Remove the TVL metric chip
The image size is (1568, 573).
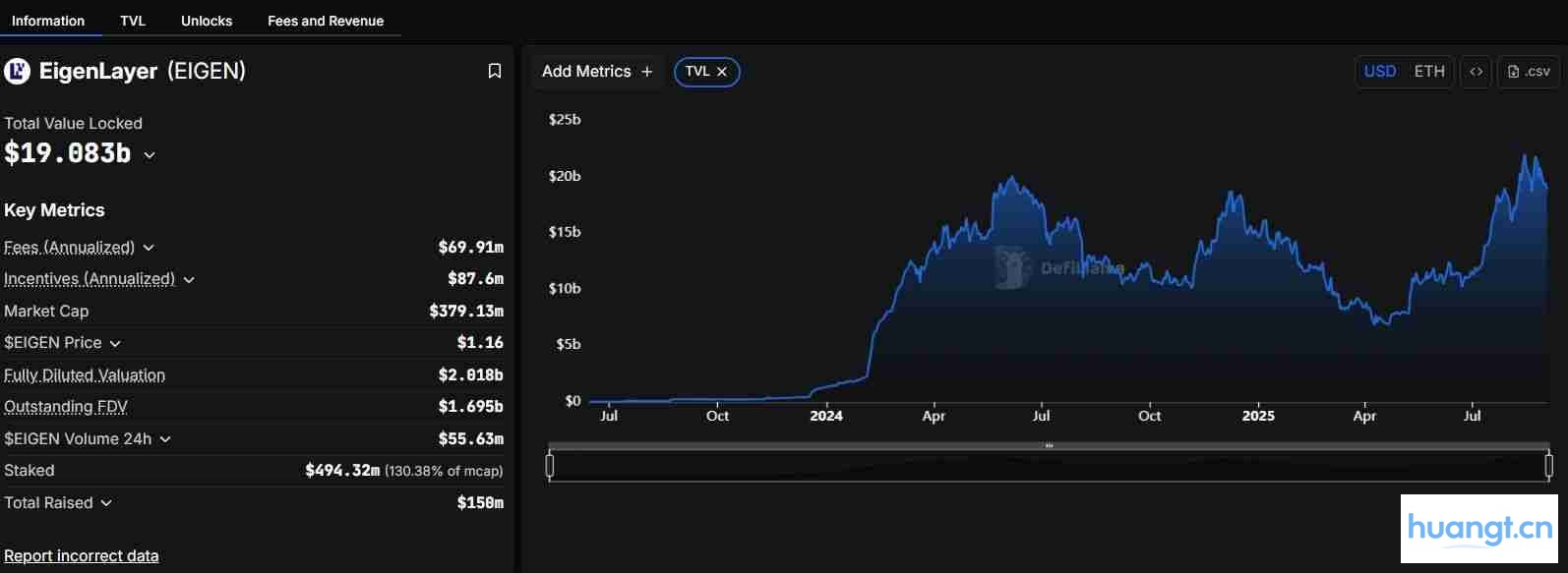point(721,72)
